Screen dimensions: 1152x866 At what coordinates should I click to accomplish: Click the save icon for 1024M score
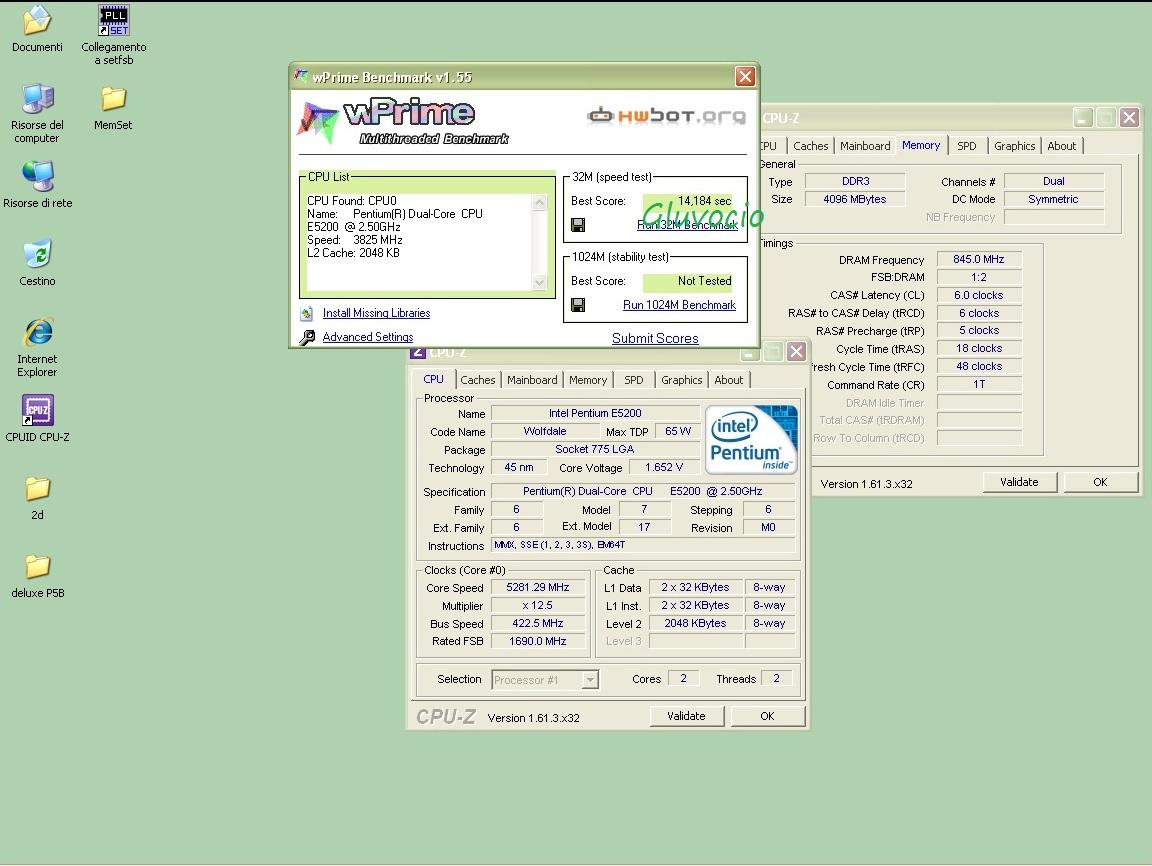578,305
